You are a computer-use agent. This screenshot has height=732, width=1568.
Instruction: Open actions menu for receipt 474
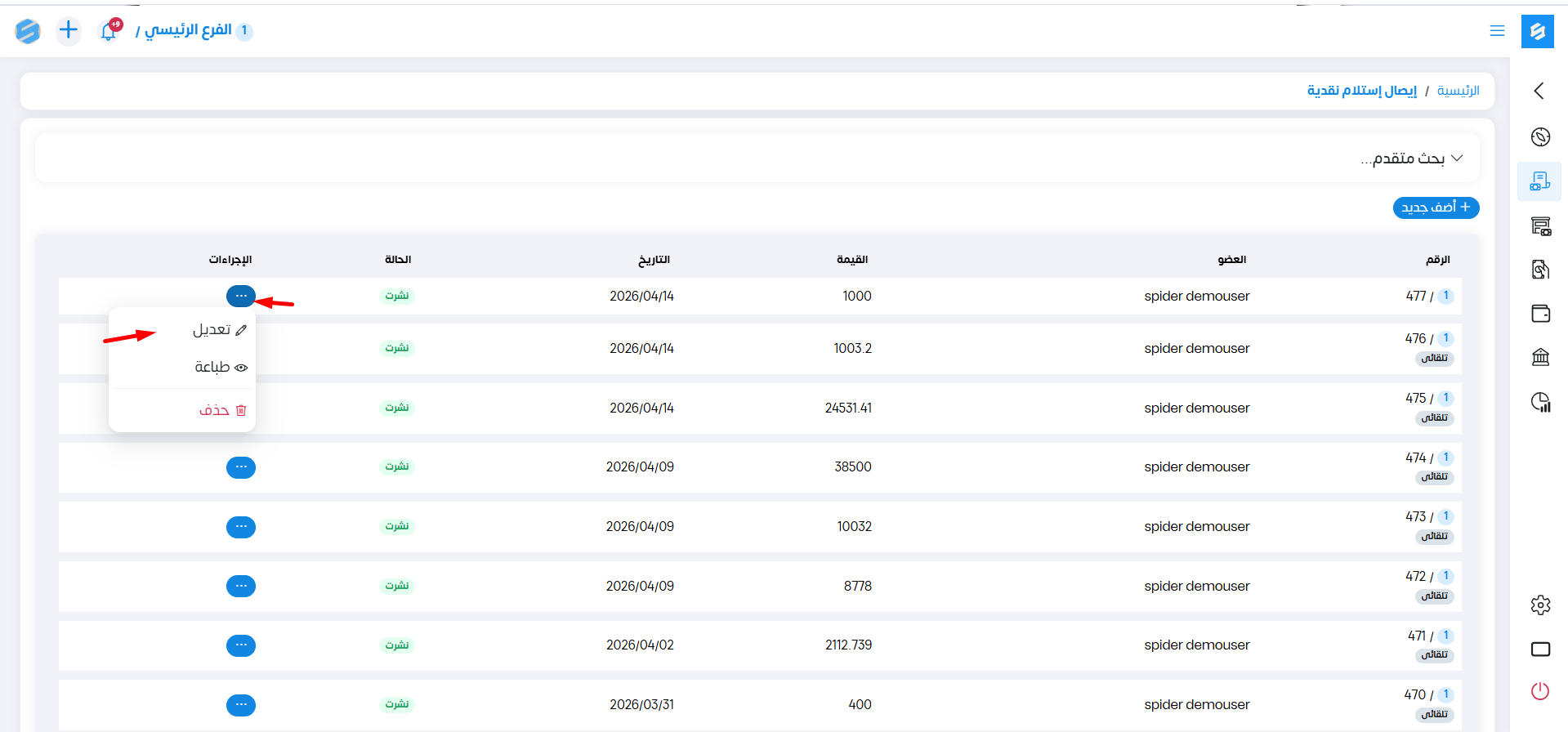[x=241, y=467]
